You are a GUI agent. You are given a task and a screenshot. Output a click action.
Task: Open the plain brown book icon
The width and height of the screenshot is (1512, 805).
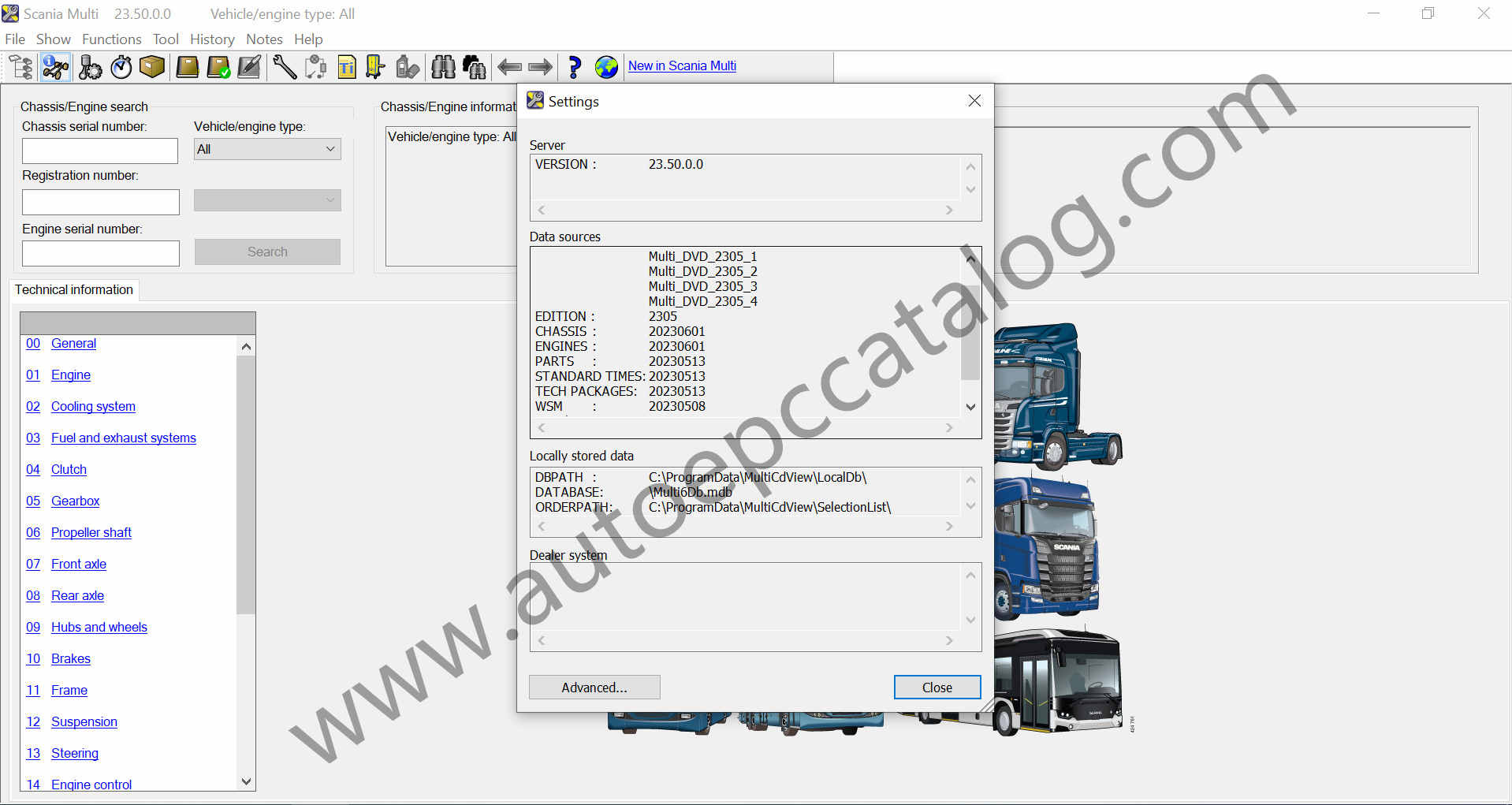pyautogui.click(x=188, y=67)
